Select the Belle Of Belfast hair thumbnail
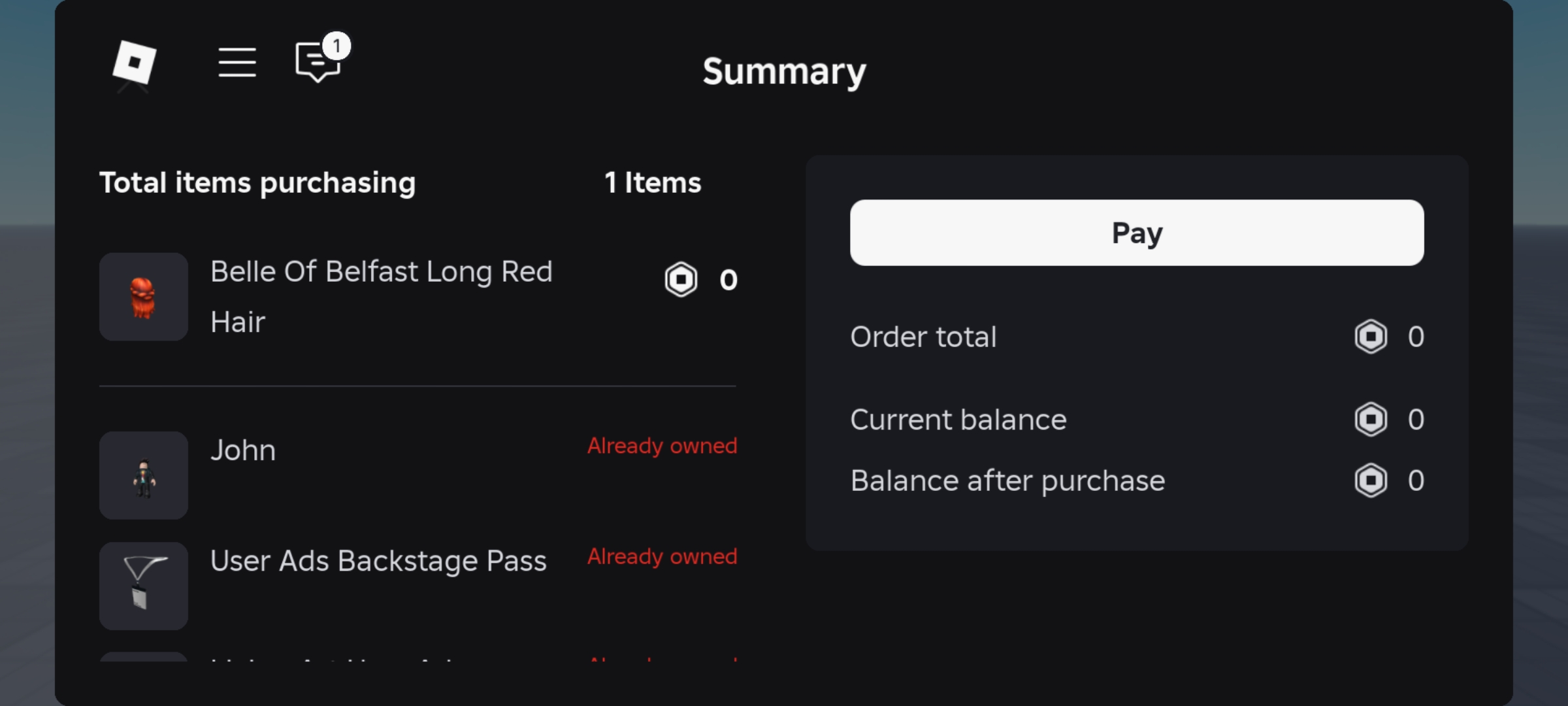The height and width of the screenshot is (706, 1568). 144,297
